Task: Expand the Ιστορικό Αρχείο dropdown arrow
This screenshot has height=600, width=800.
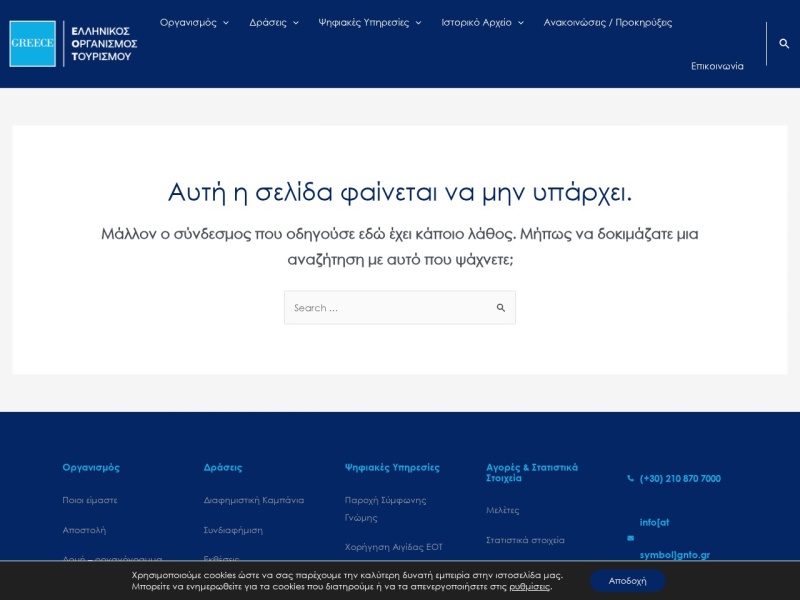Action: [521, 23]
